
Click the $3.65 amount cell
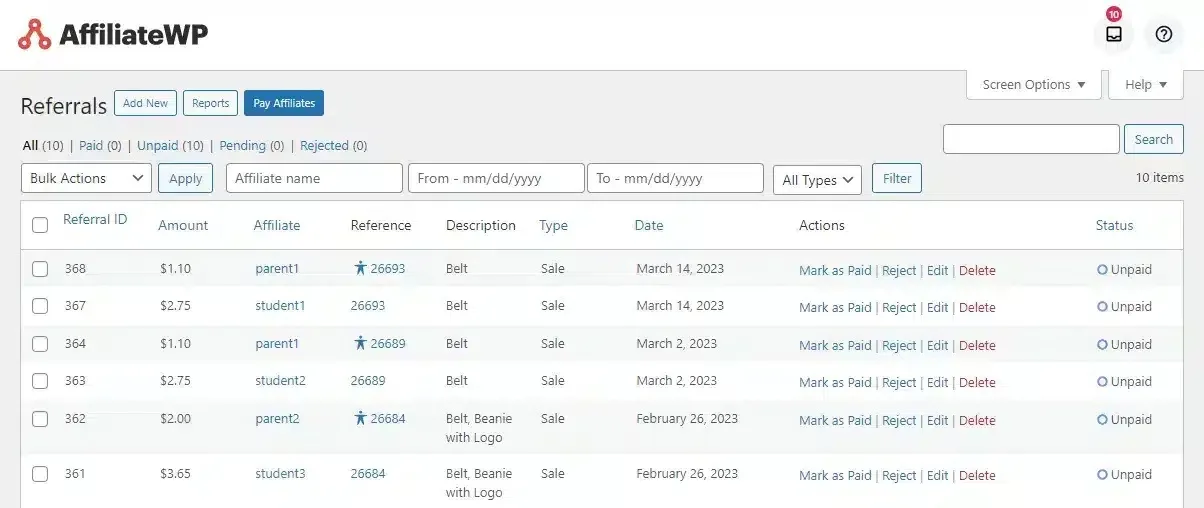(x=175, y=474)
